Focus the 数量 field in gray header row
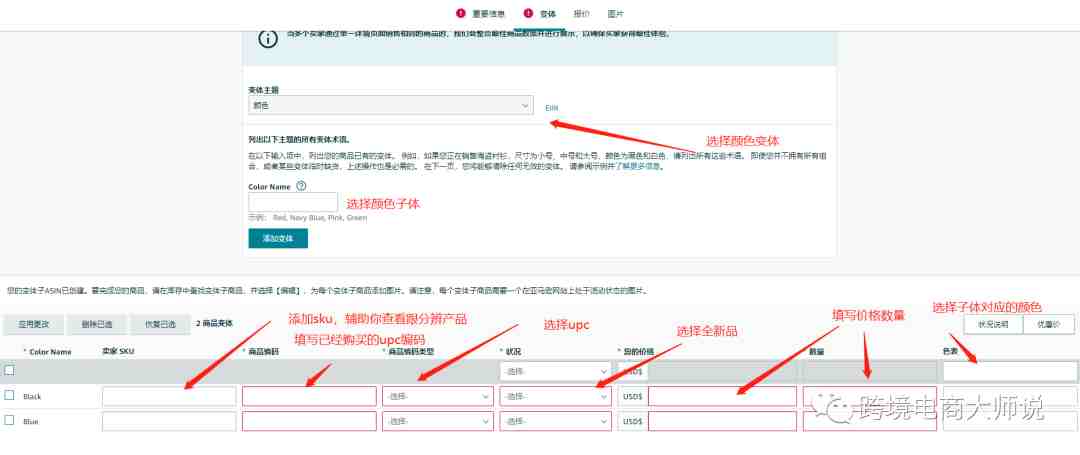The height and width of the screenshot is (455, 1080). 869,372
